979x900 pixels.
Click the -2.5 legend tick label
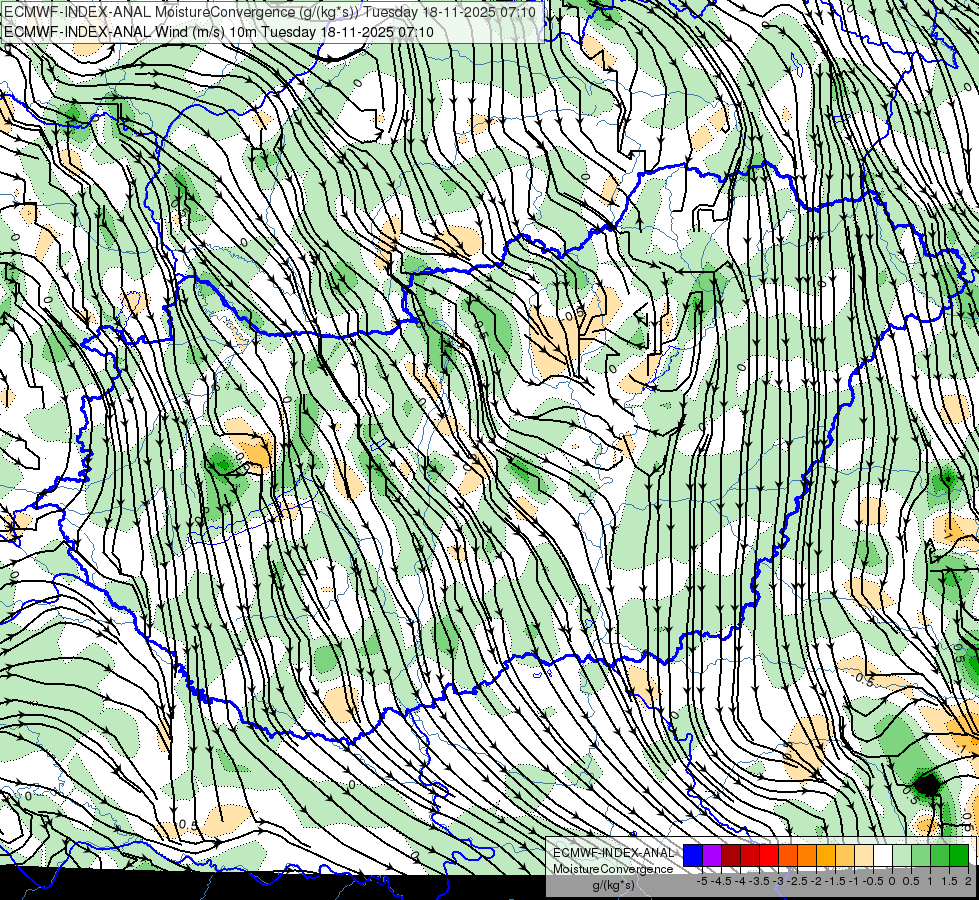(x=797, y=881)
